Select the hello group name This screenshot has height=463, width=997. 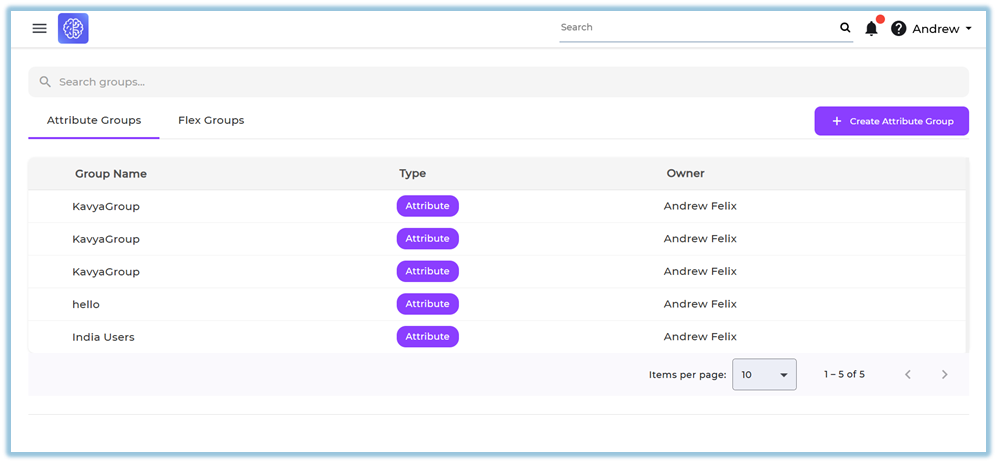(86, 304)
